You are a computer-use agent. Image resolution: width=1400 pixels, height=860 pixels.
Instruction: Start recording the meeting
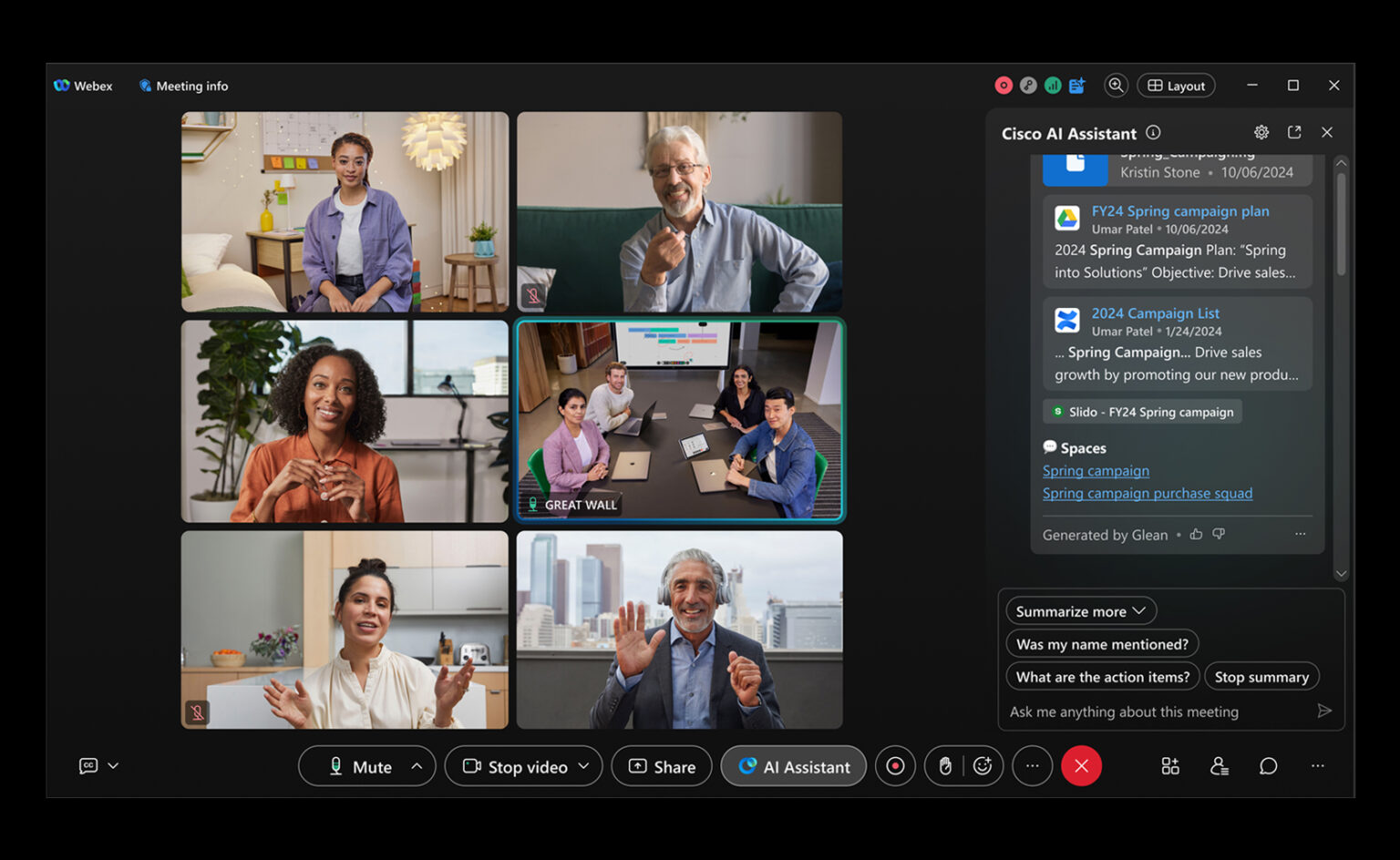pos(895,765)
